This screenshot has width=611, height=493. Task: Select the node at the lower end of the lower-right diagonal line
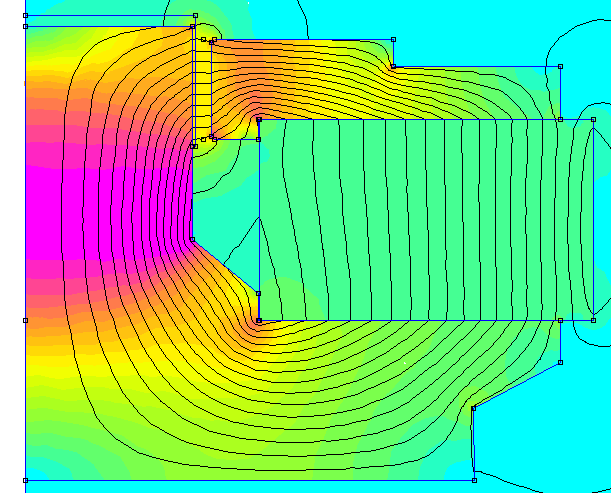[x=473, y=408]
